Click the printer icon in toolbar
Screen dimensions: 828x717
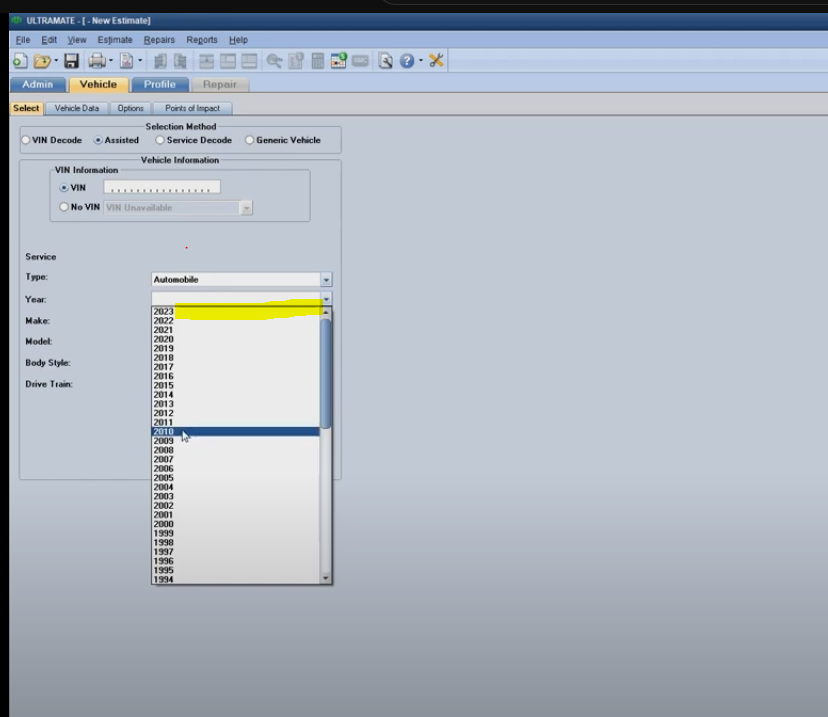click(97, 62)
